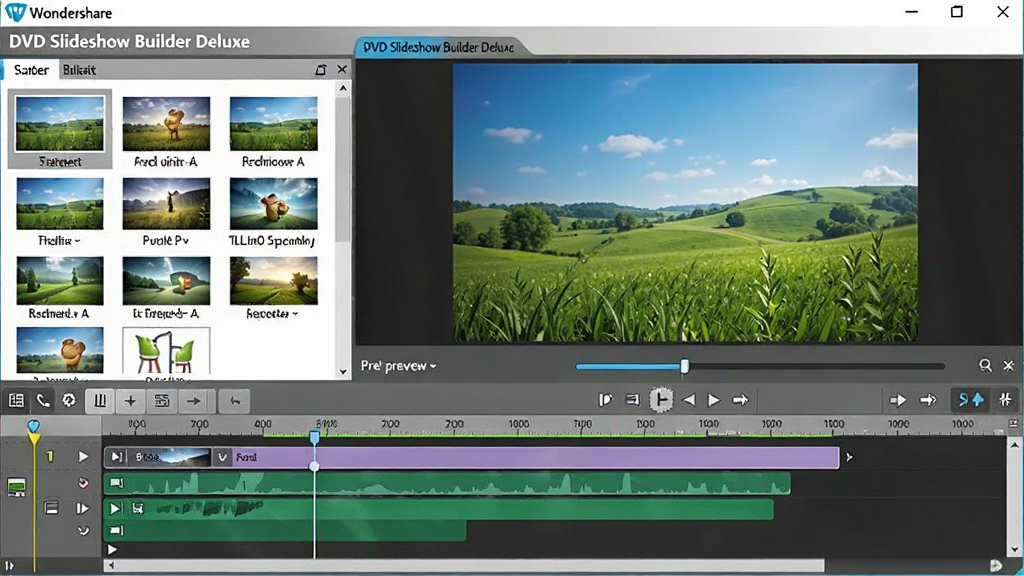1024x576 pixels.
Task: Click the small icon at the ruler's right end
Action: pyautogui.click(x=1013, y=424)
